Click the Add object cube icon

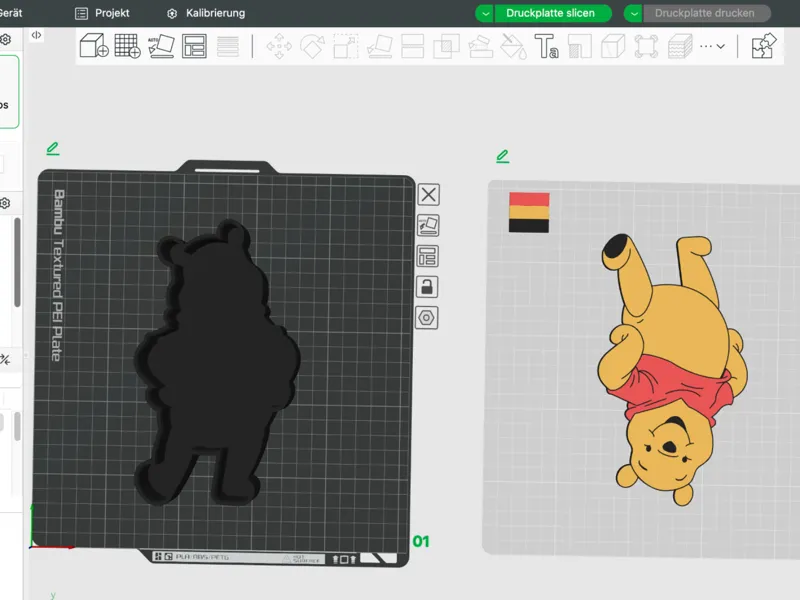click(x=94, y=46)
